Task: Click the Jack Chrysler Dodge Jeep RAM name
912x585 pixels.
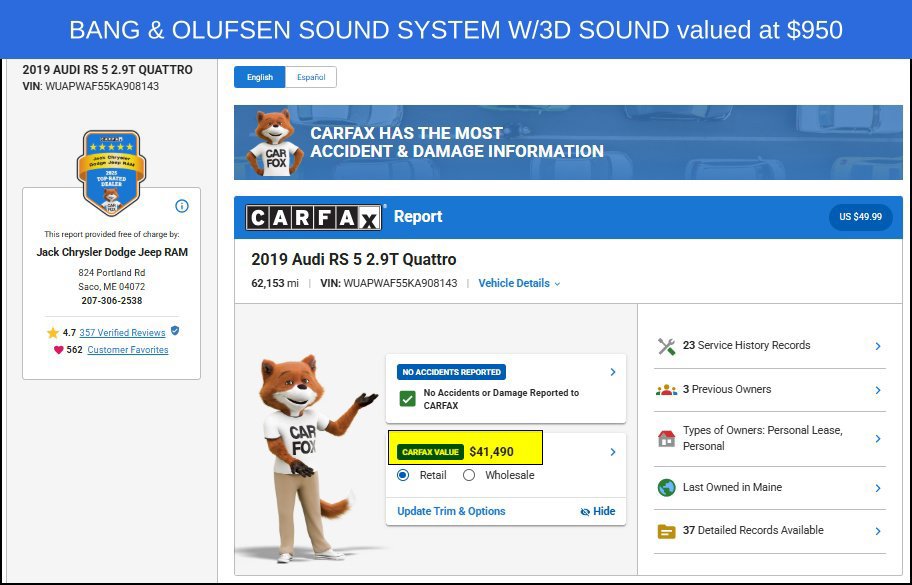Action: tap(112, 252)
